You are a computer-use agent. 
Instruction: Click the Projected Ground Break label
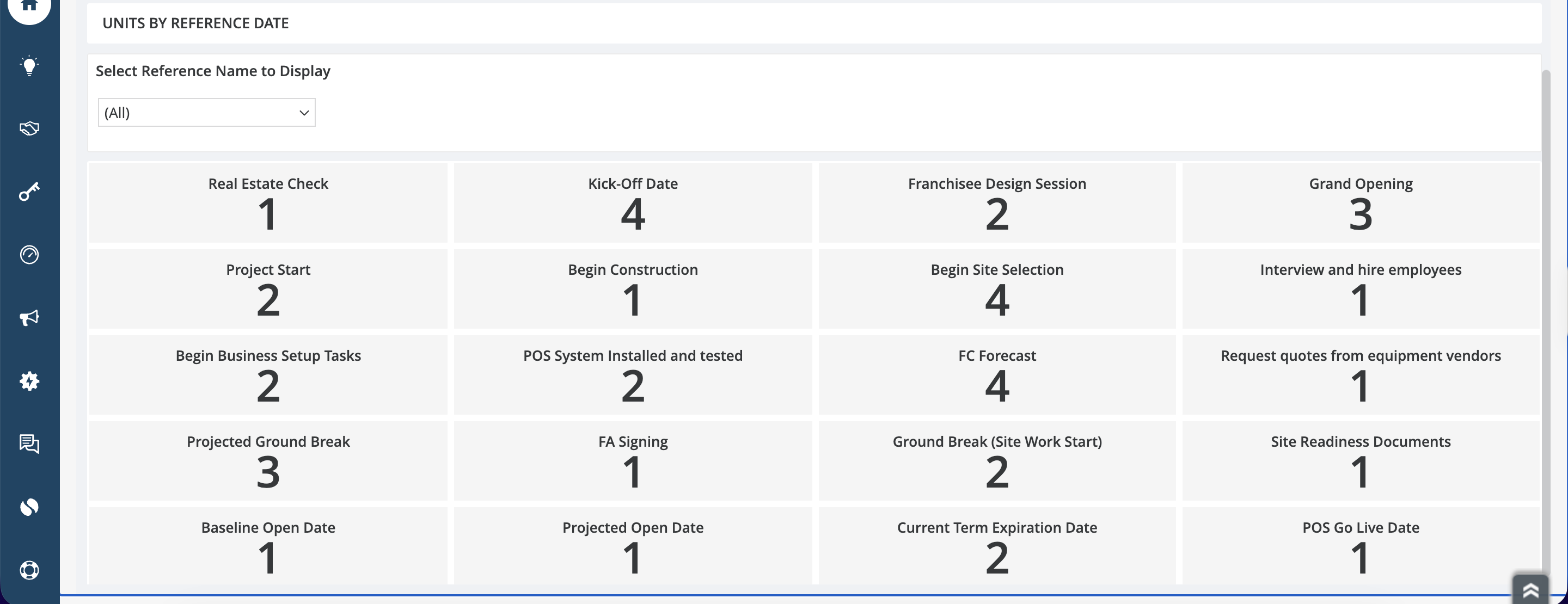[268, 441]
